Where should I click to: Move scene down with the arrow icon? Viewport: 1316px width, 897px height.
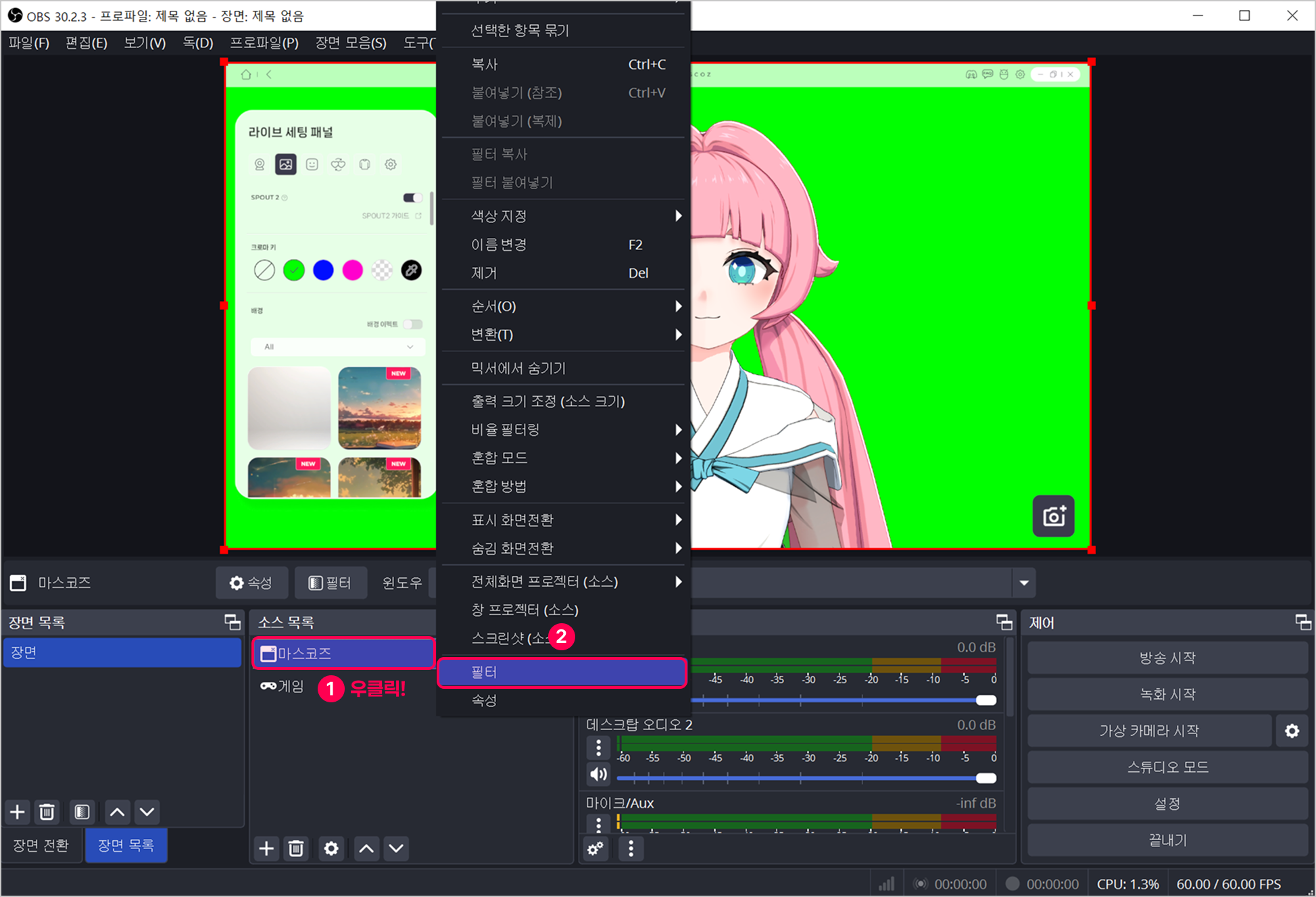[x=147, y=811]
